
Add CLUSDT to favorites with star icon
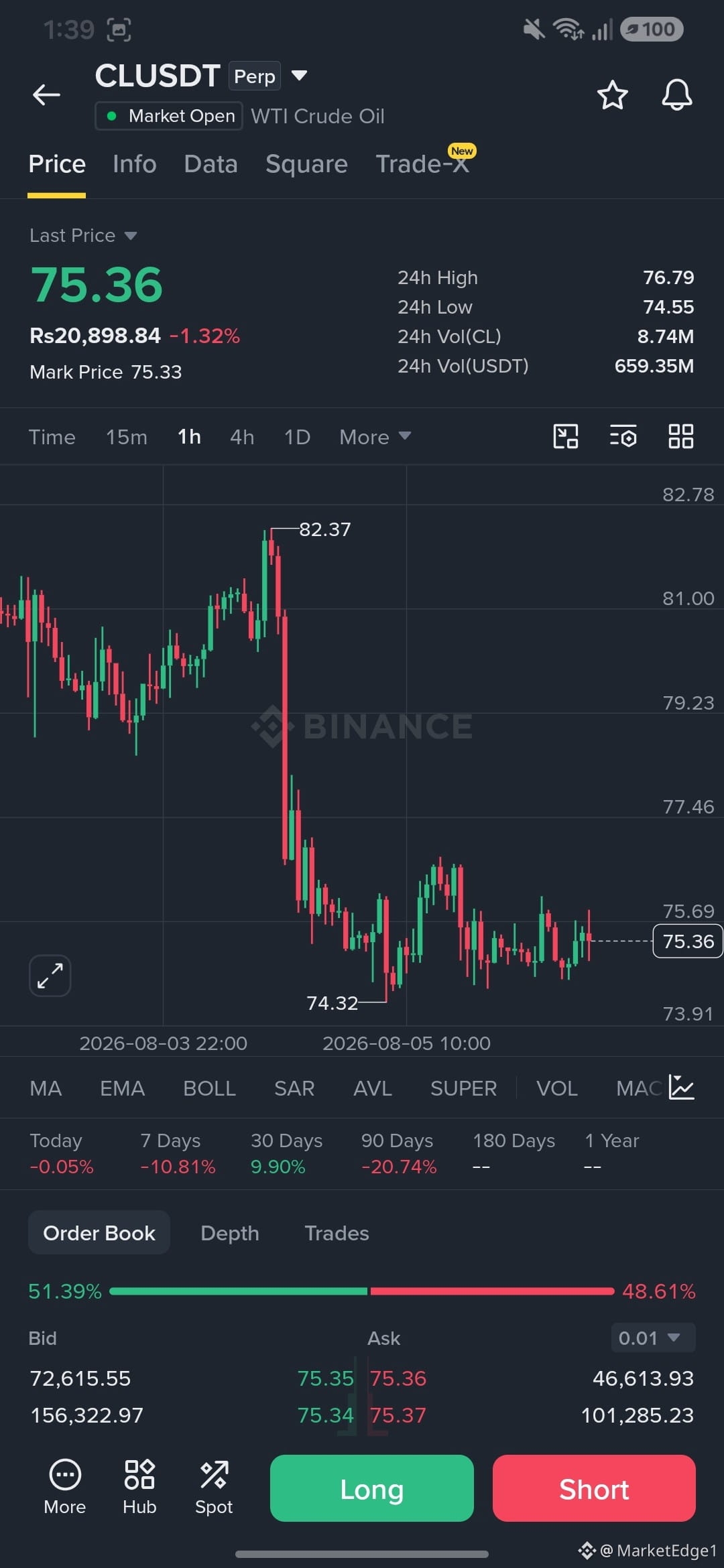tap(612, 94)
